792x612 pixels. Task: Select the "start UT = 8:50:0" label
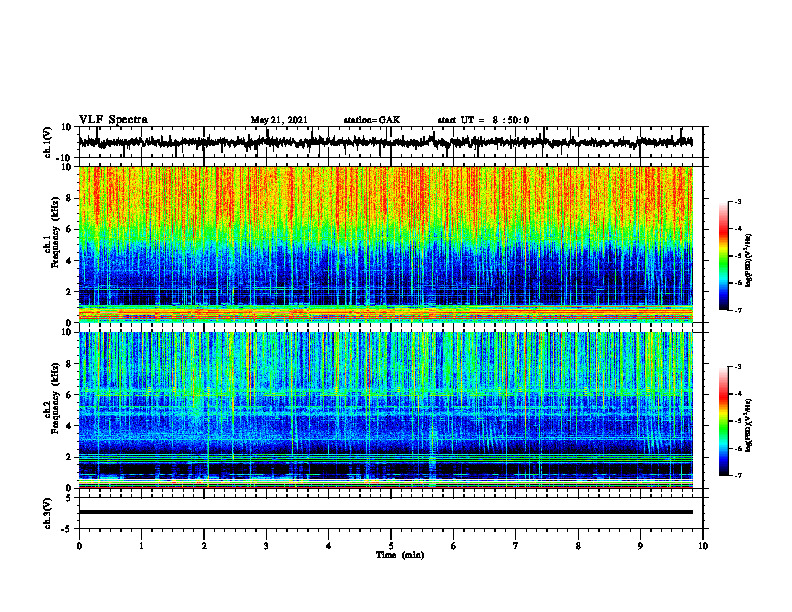pyautogui.click(x=483, y=120)
